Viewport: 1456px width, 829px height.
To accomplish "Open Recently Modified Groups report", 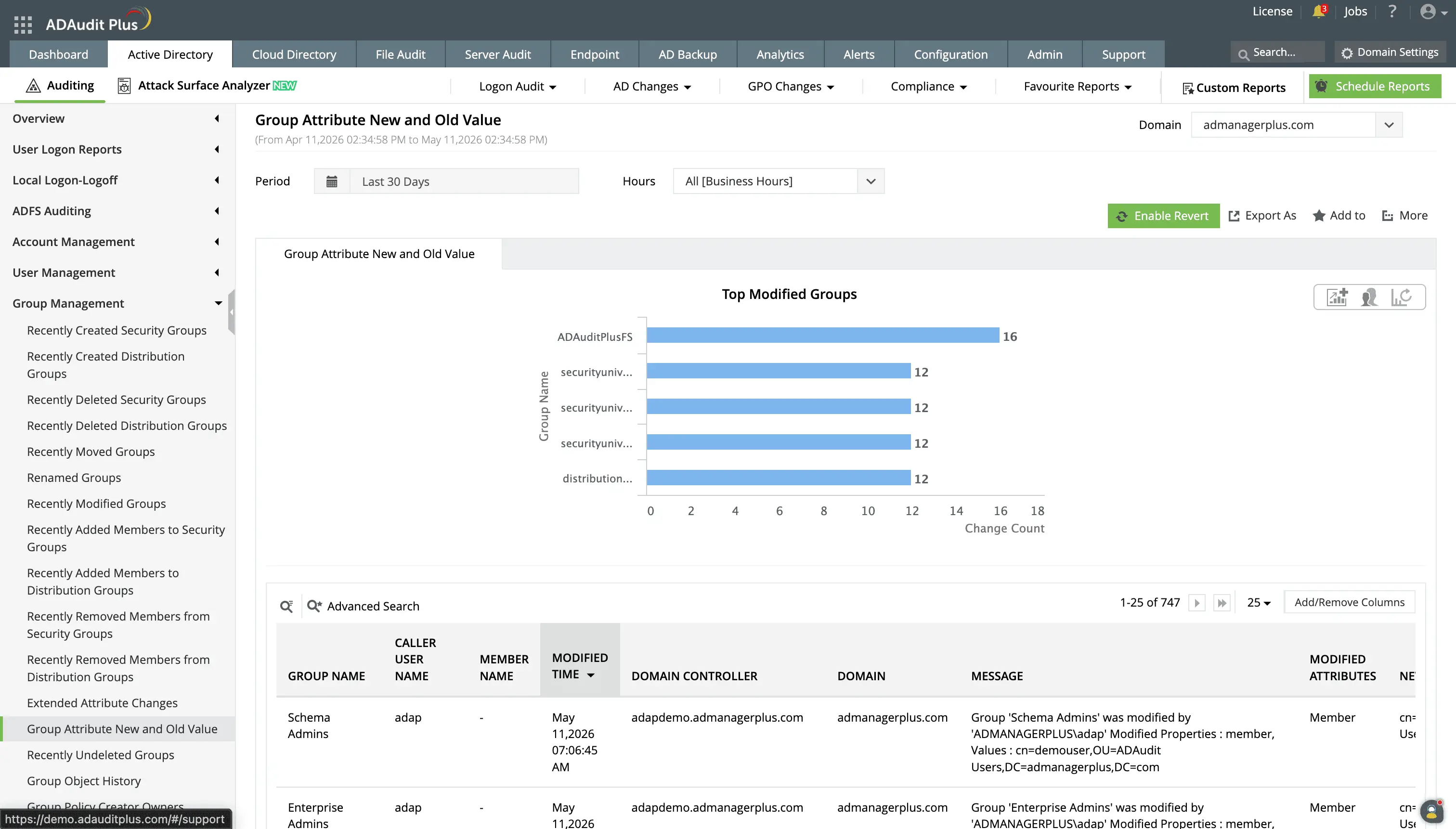I will [x=96, y=504].
